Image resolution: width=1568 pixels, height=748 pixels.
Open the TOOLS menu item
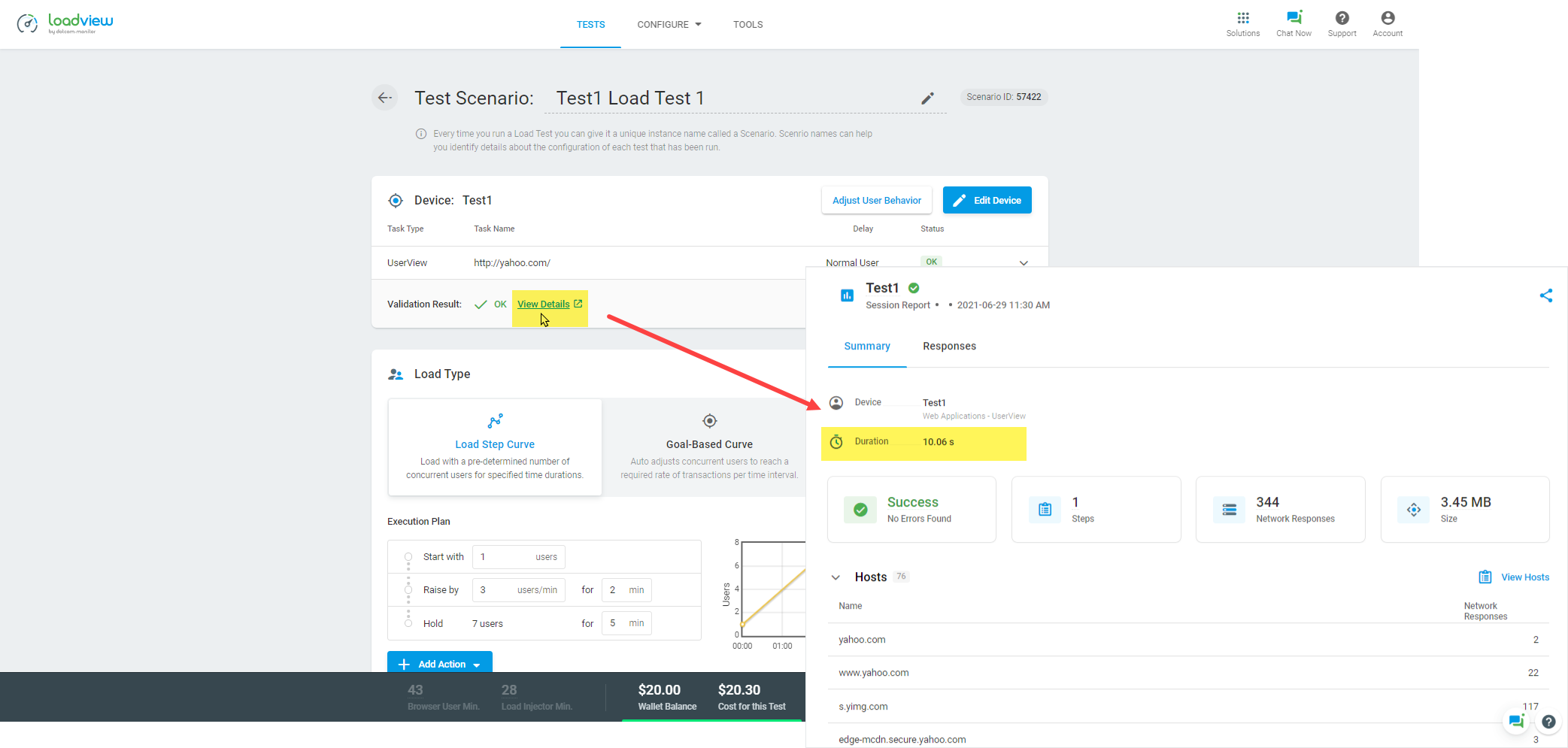748,25
